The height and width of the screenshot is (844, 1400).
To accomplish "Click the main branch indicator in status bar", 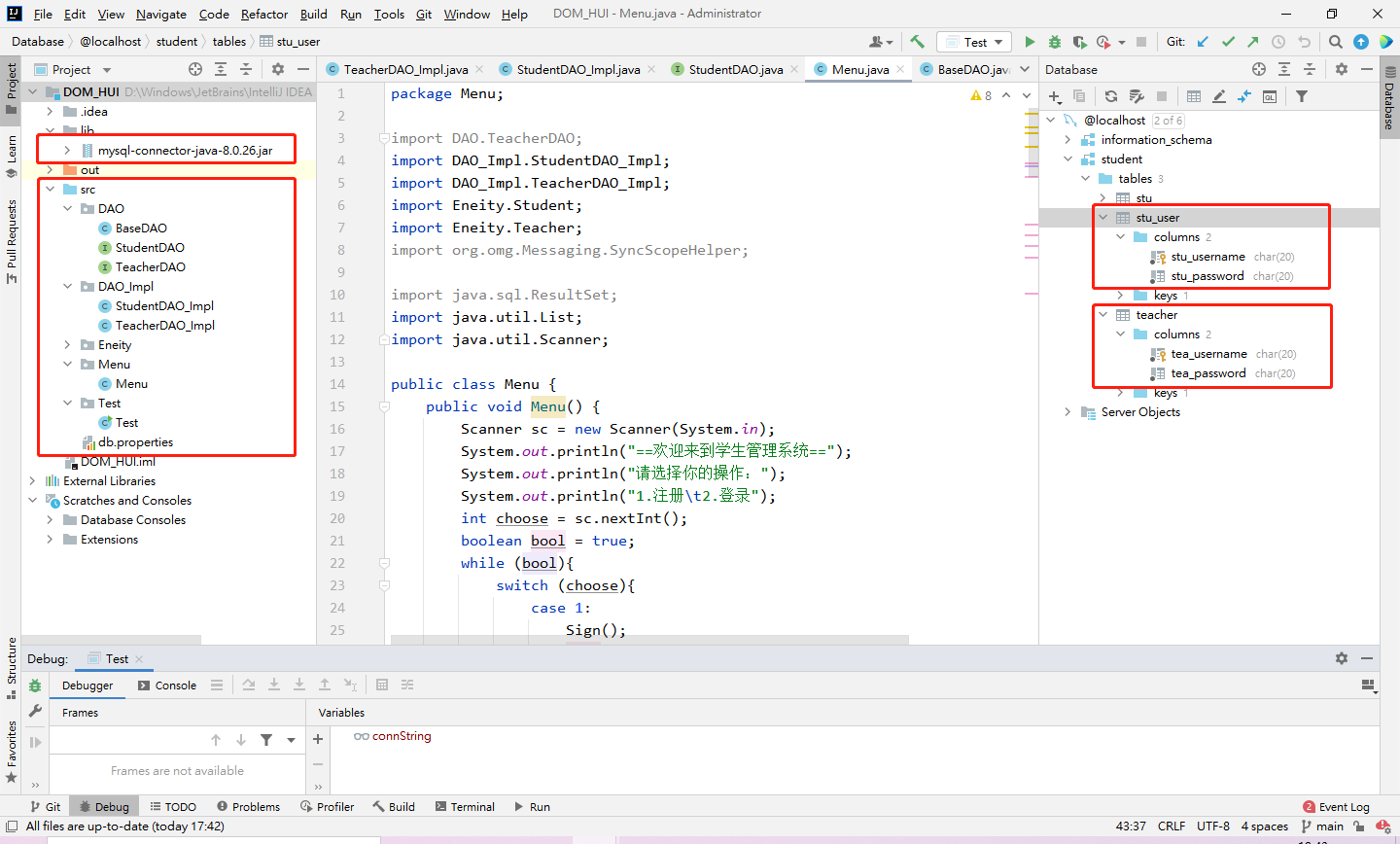I will [1328, 826].
